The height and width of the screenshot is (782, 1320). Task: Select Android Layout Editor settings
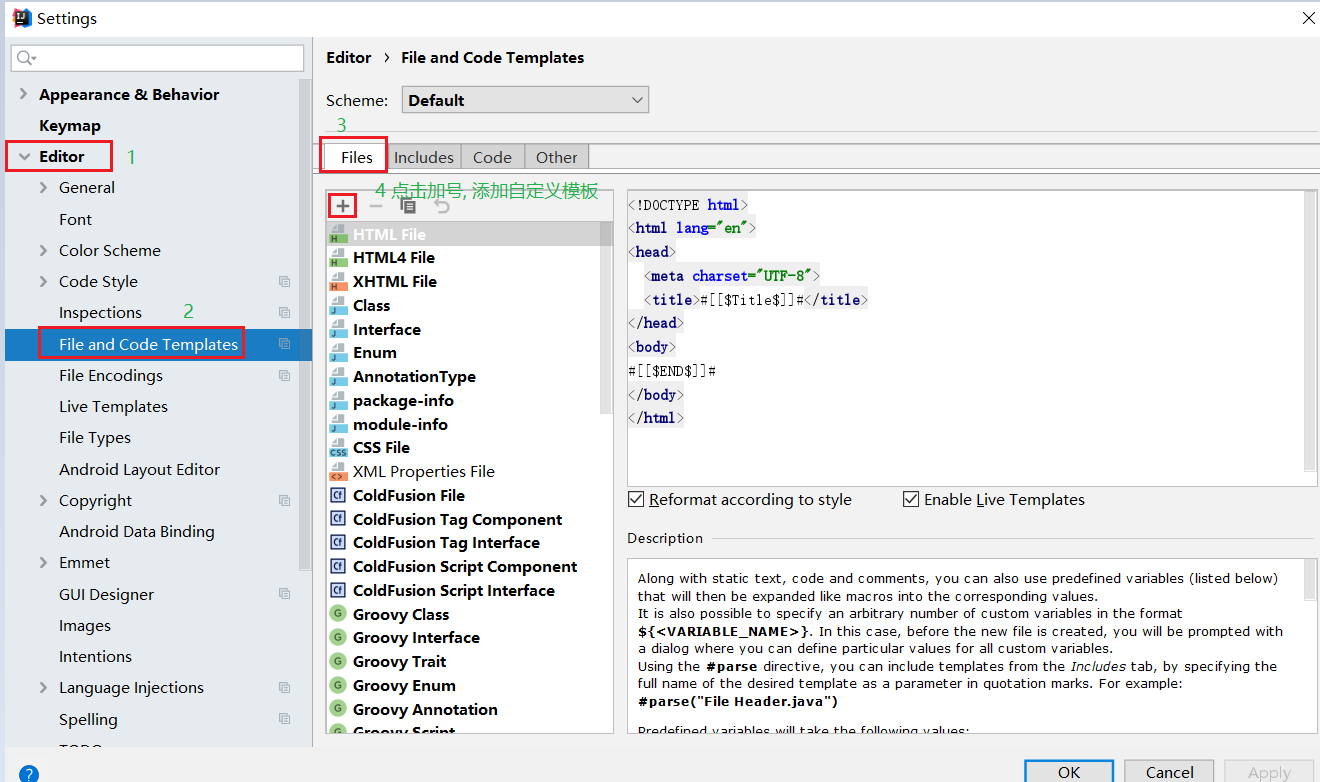click(x=139, y=470)
